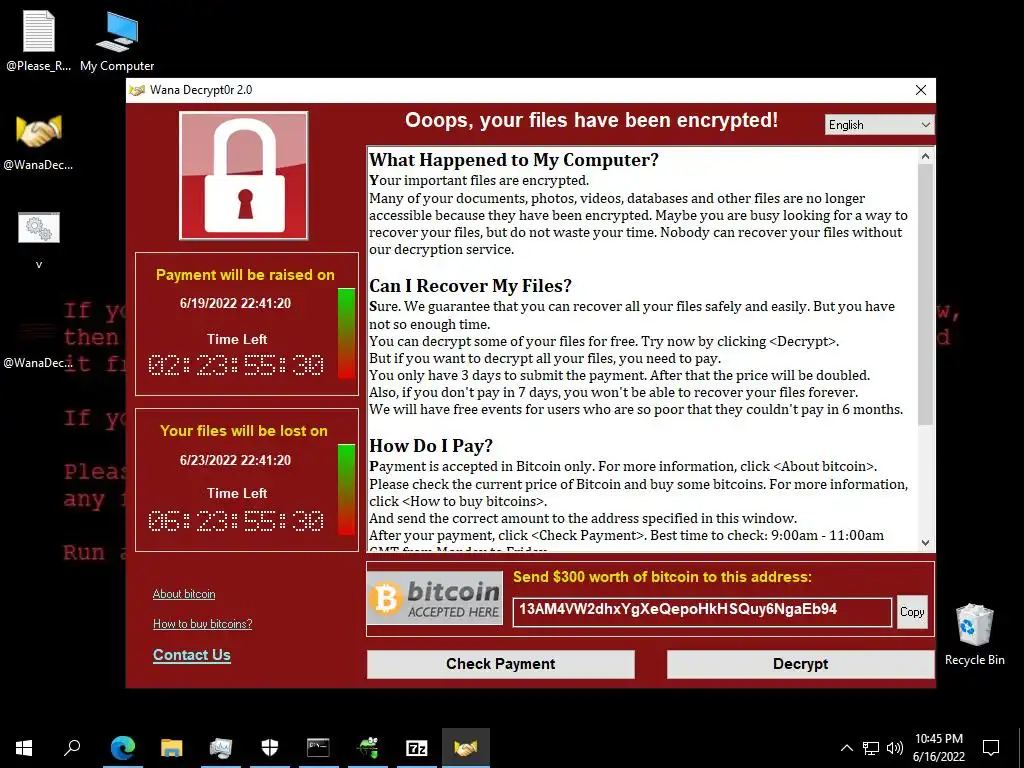1024x768 pixels.
Task: Open the Windows Security shield taskbar icon
Action: pyautogui.click(x=270, y=748)
